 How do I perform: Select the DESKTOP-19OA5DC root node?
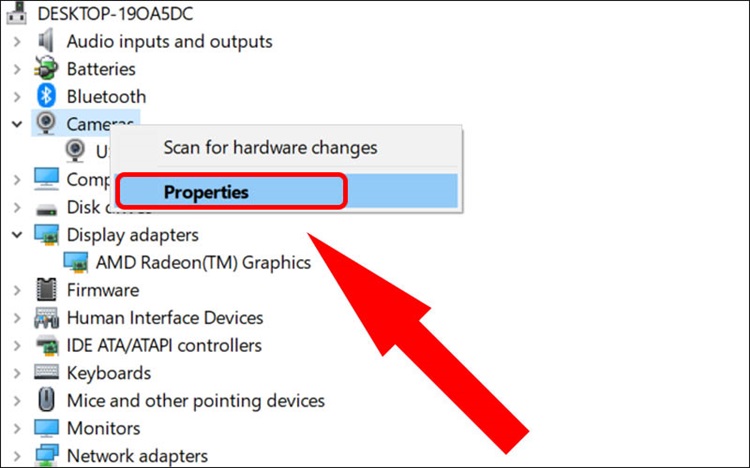tap(115, 13)
